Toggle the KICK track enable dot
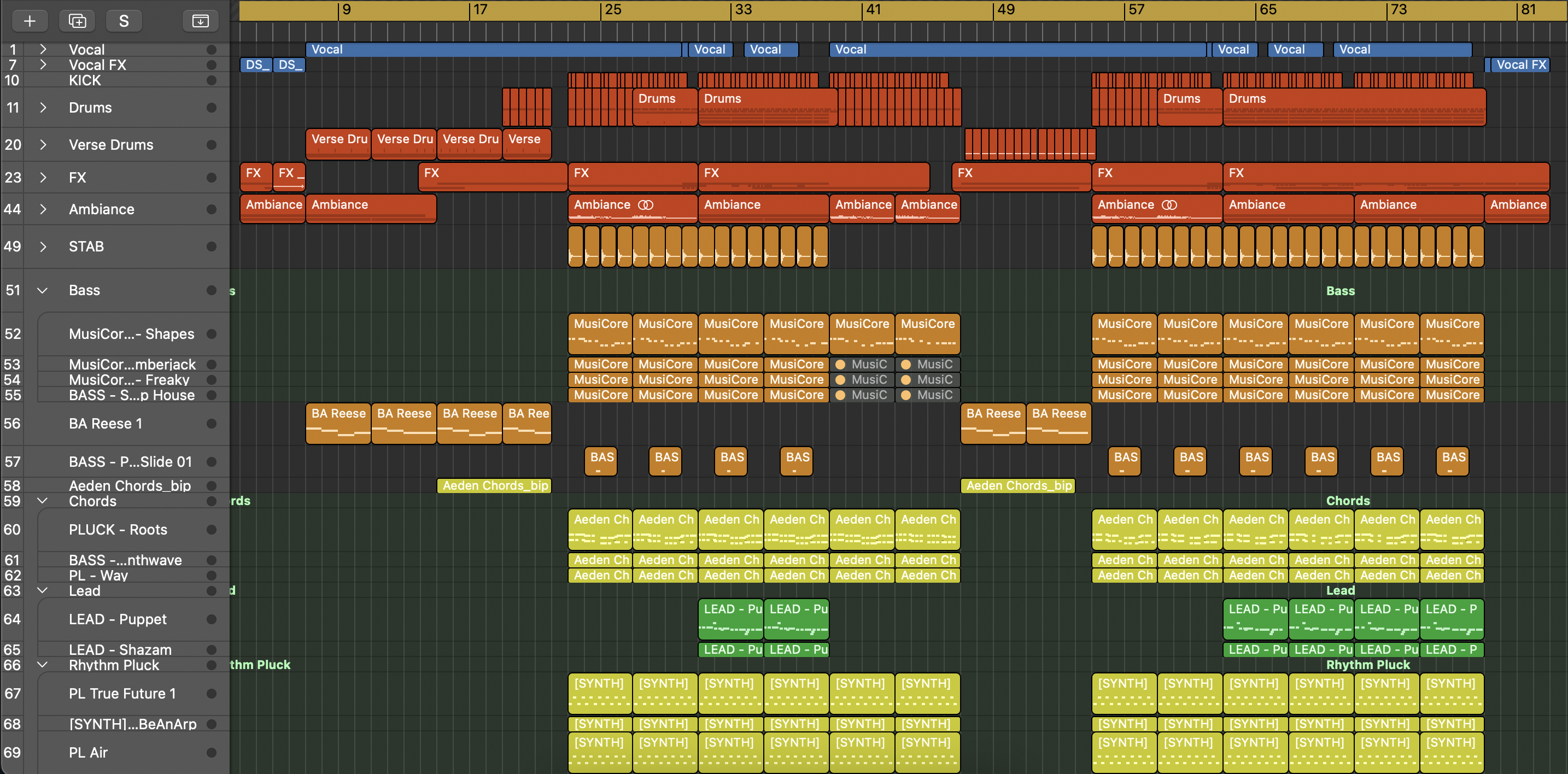This screenshot has width=1568, height=774. (x=211, y=80)
